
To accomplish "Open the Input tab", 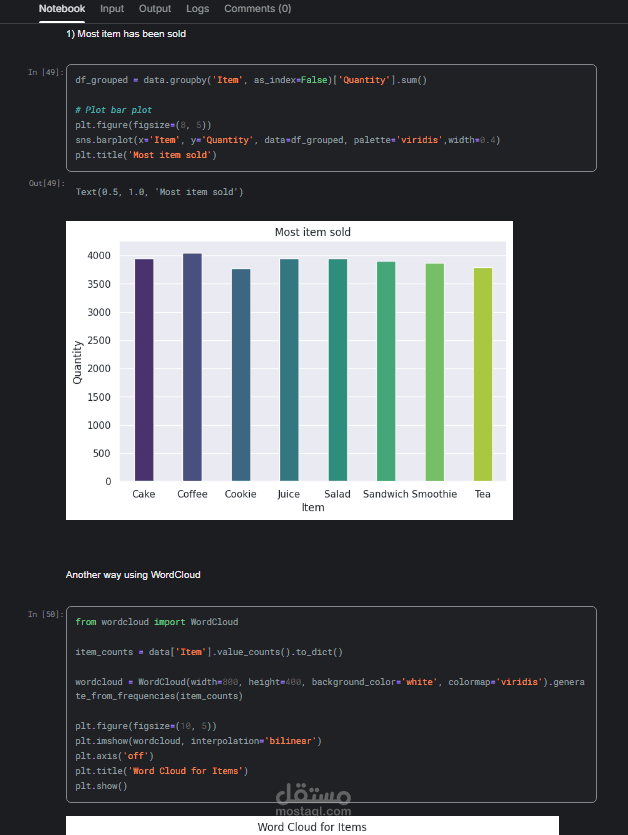I will tap(112, 9).
